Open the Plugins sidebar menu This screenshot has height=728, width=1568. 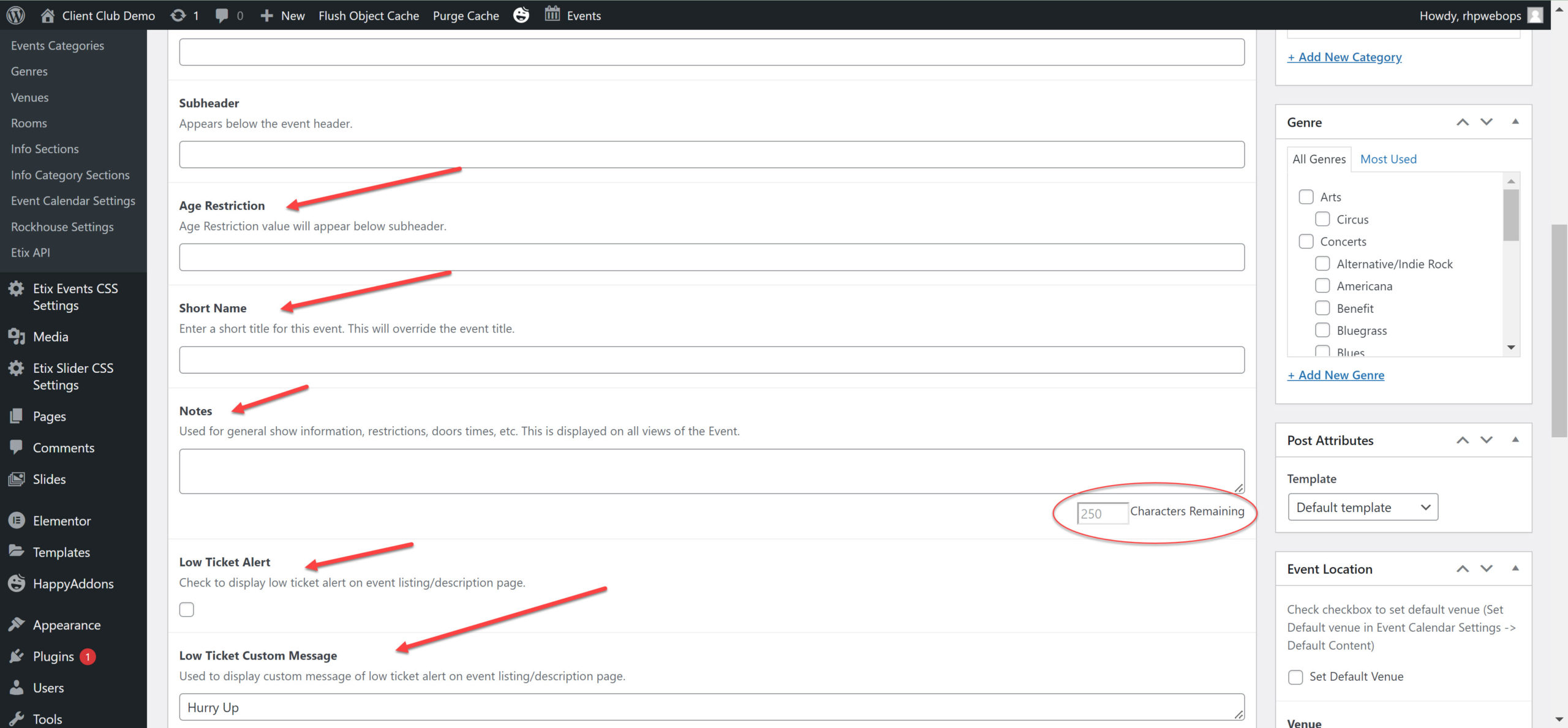pos(53,656)
